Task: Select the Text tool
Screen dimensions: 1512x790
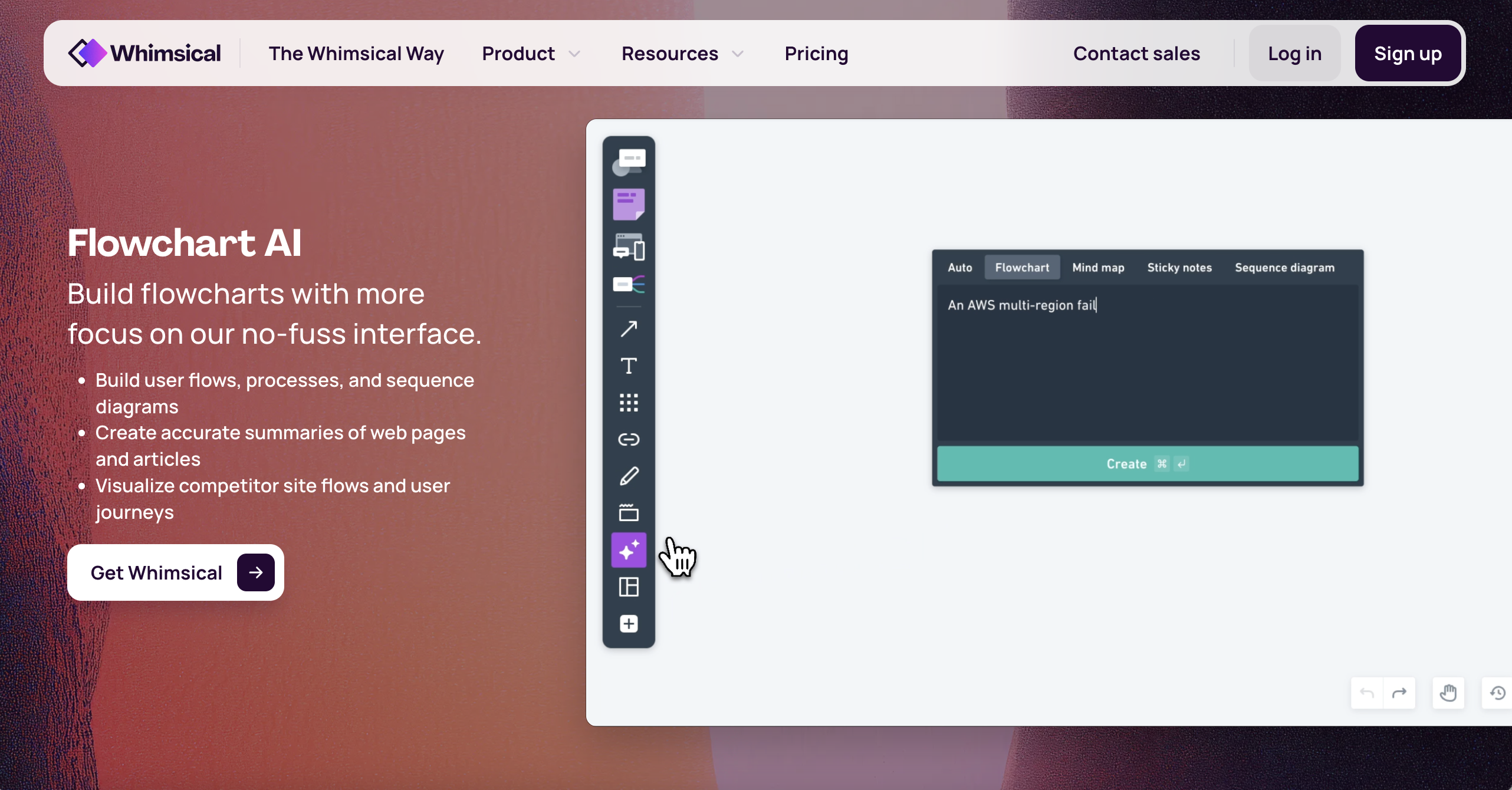Action: click(x=629, y=366)
